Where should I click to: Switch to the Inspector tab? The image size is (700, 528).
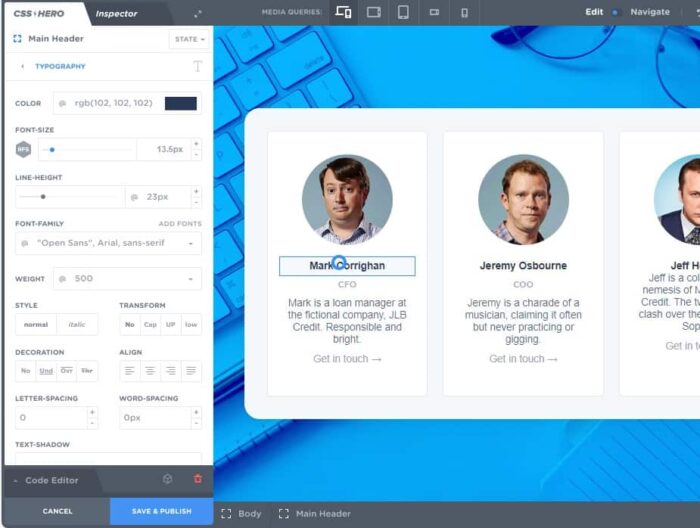(116, 13)
